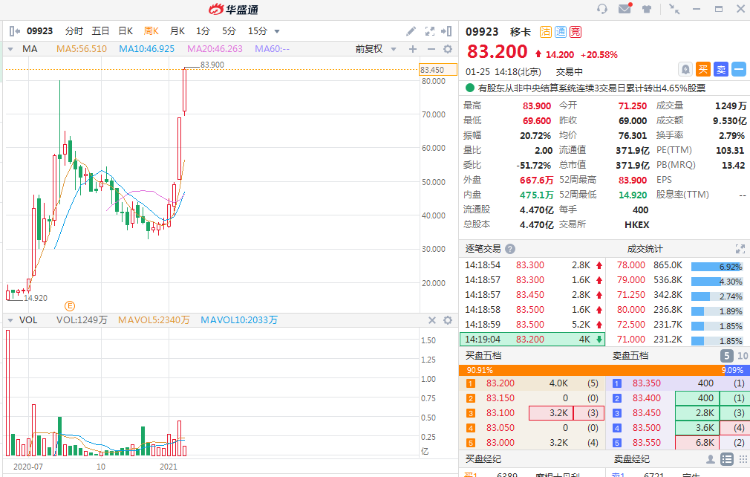Image resolution: width=750 pixels, height=477 pixels.
Task: Select bid level 1 price 83.200
Action: [500, 383]
